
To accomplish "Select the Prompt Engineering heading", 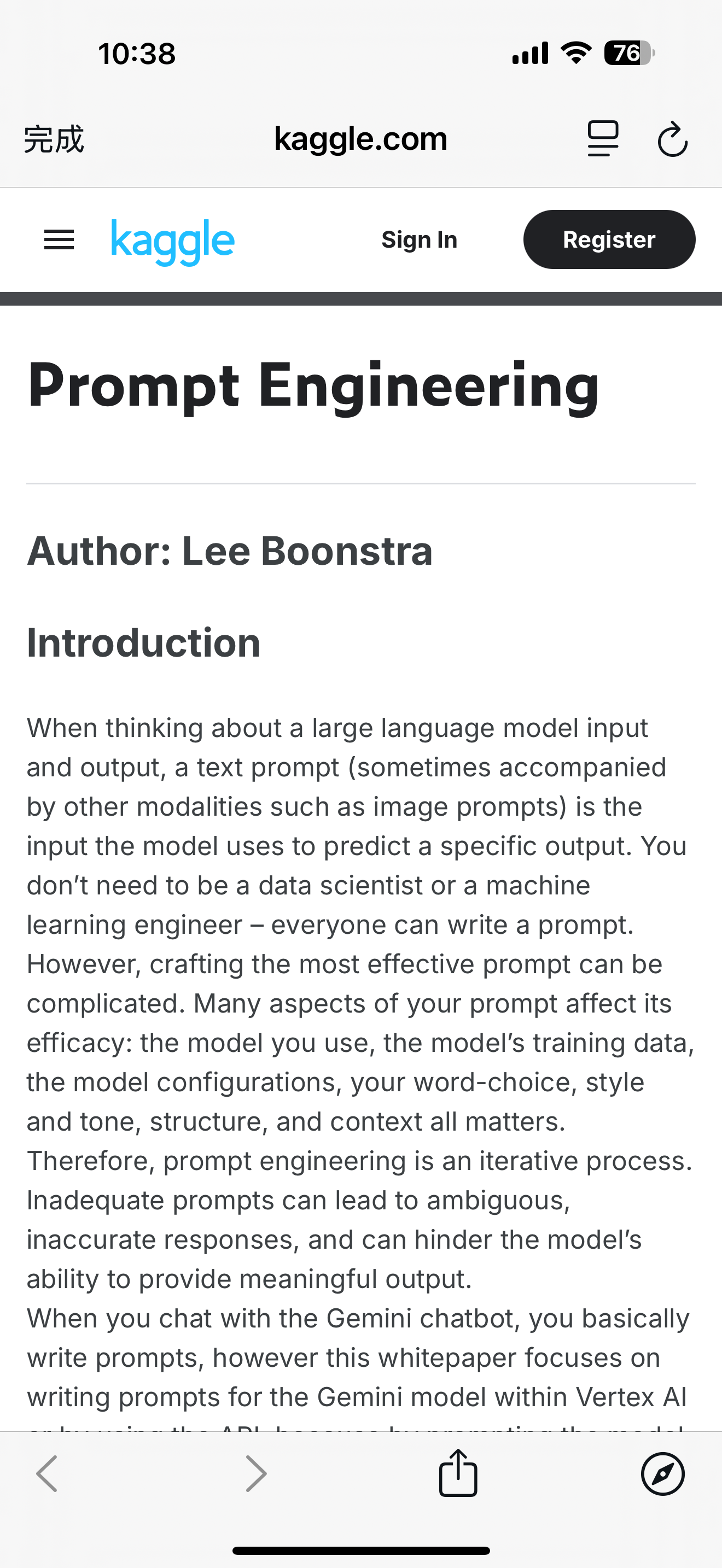I will click(313, 386).
